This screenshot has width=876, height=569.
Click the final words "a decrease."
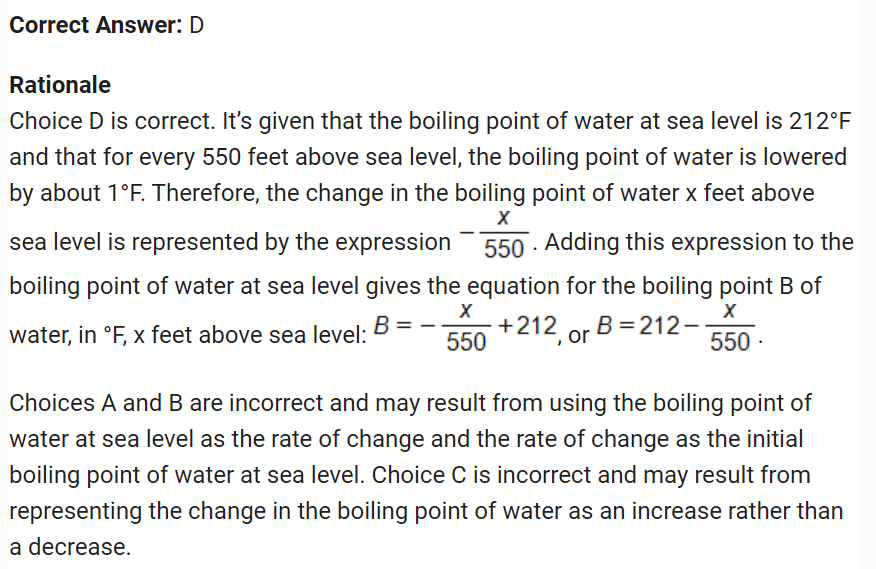click(70, 547)
